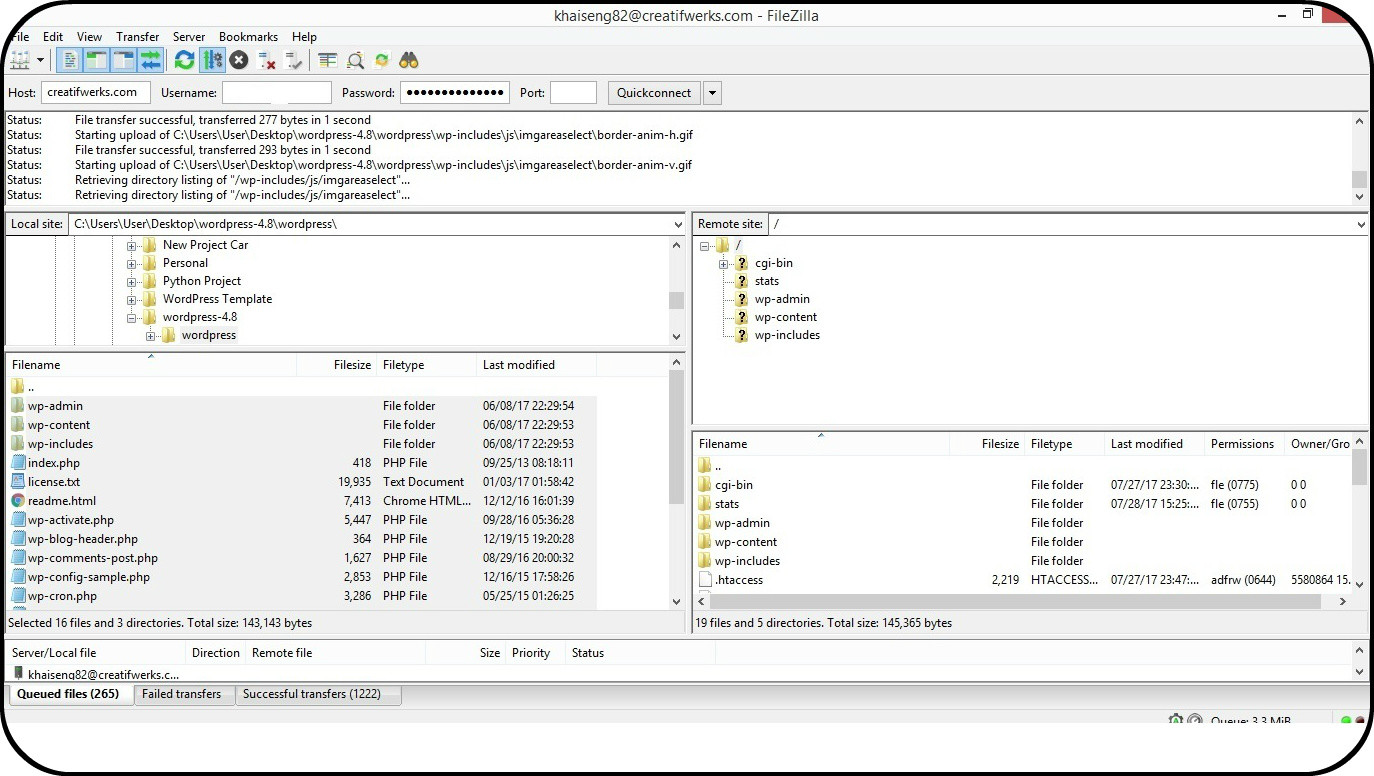The image size is (1374, 776).
Task: Toggle remote directory tree display icon
Action: pyautogui.click(x=123, y=60)
